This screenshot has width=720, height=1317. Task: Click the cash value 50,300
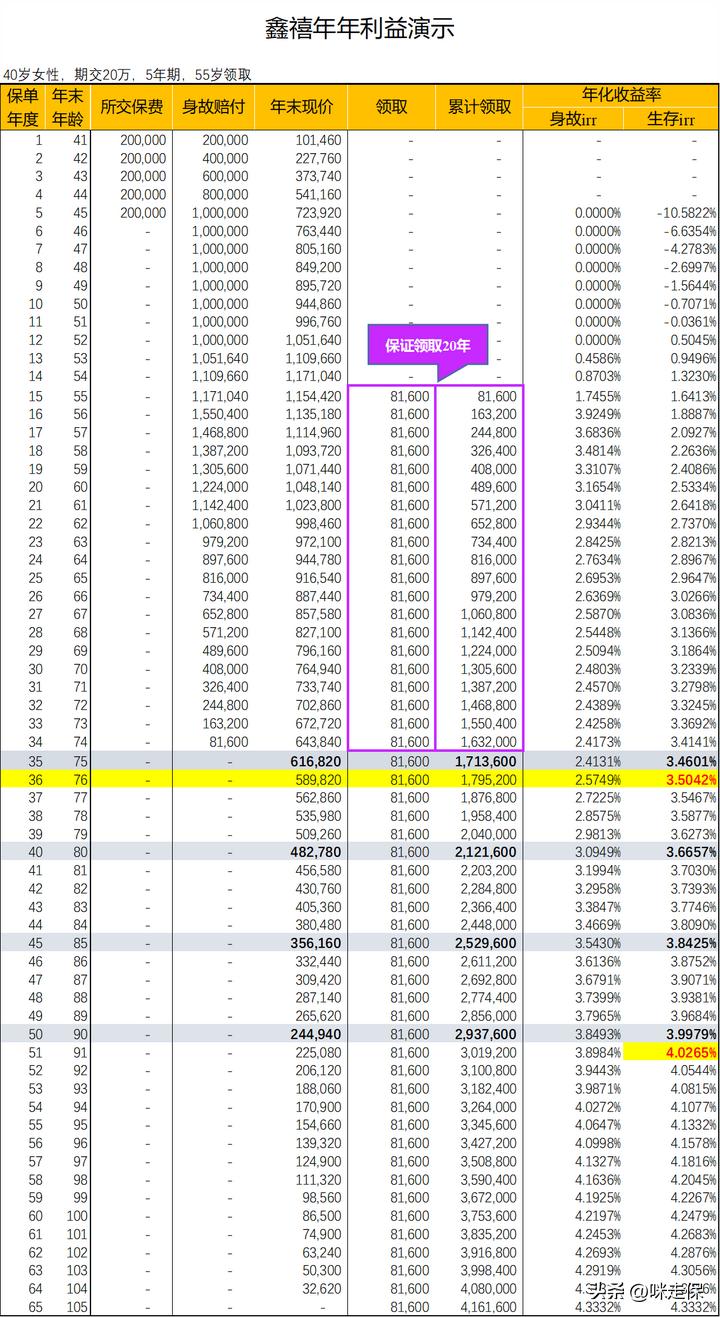(322, 1271)
